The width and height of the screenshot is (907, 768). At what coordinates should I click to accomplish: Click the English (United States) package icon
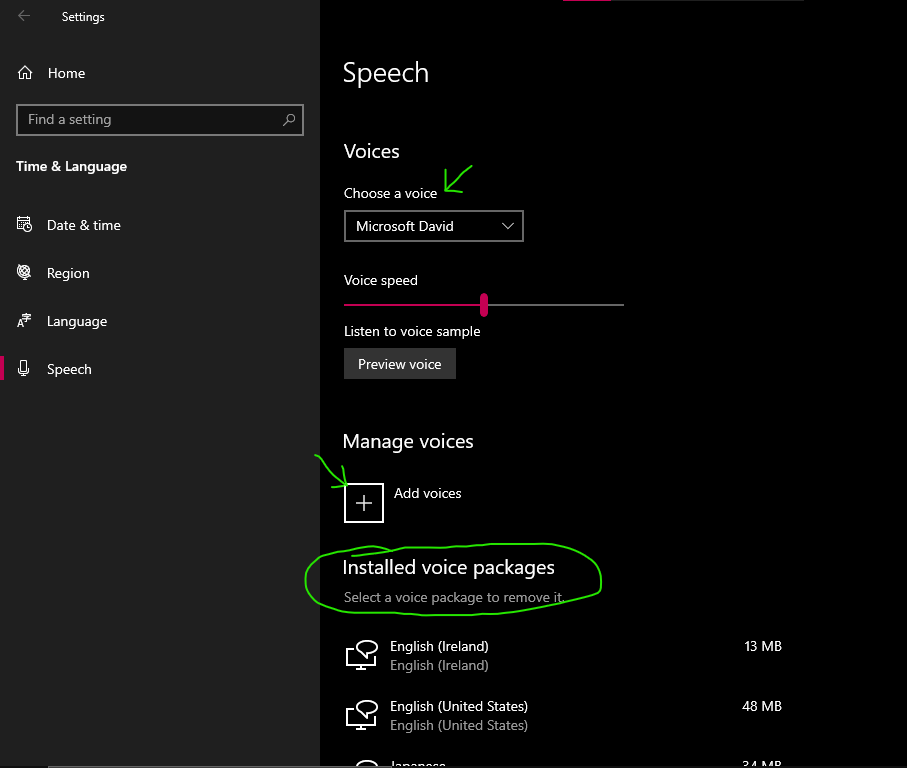click(x=361, y=715)
